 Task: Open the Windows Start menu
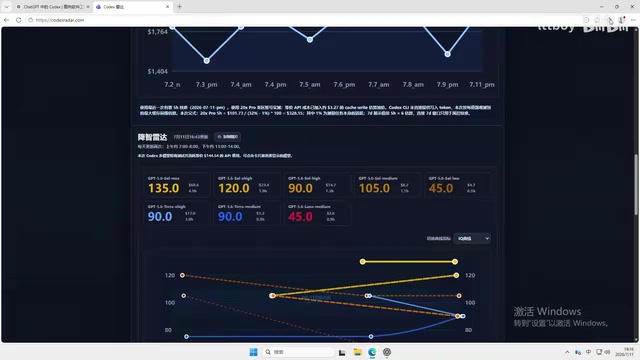[x=253, y=352]
